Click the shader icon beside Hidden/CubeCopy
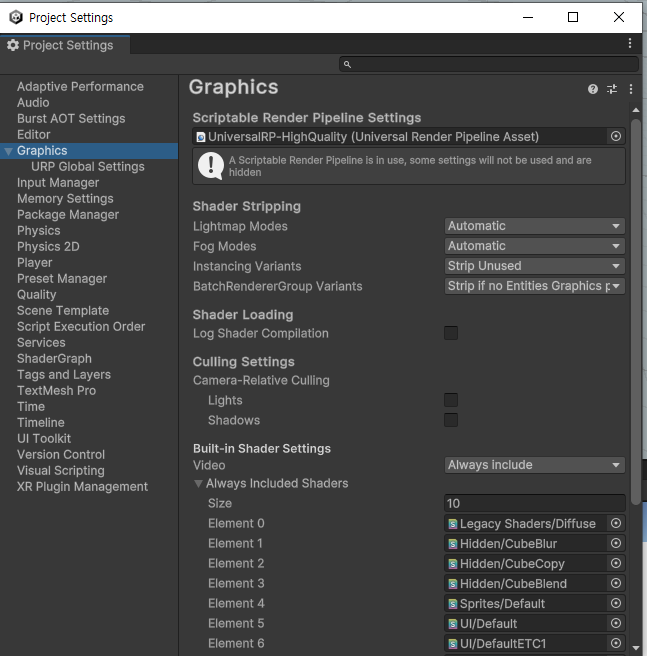The height and width of the screenshot is (656, 647). pos(452,564)
